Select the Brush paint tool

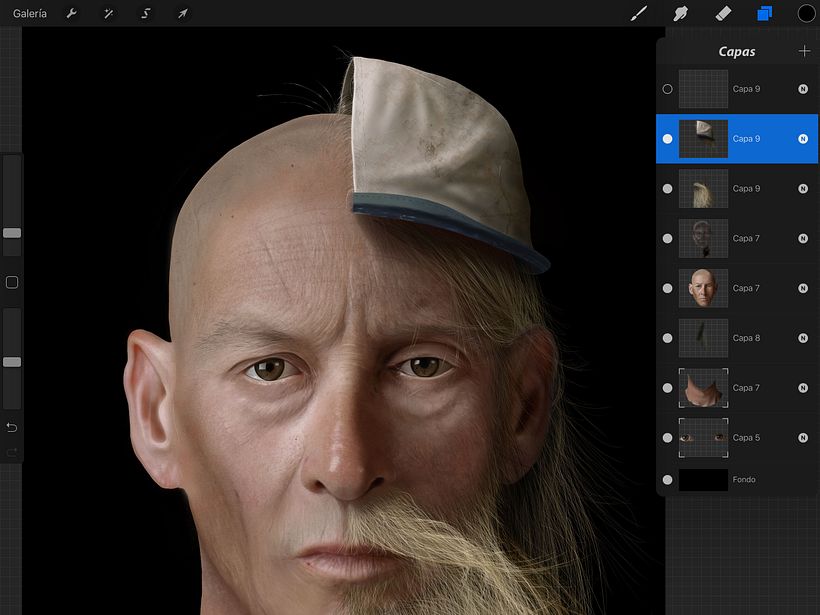tap(639, 14)
